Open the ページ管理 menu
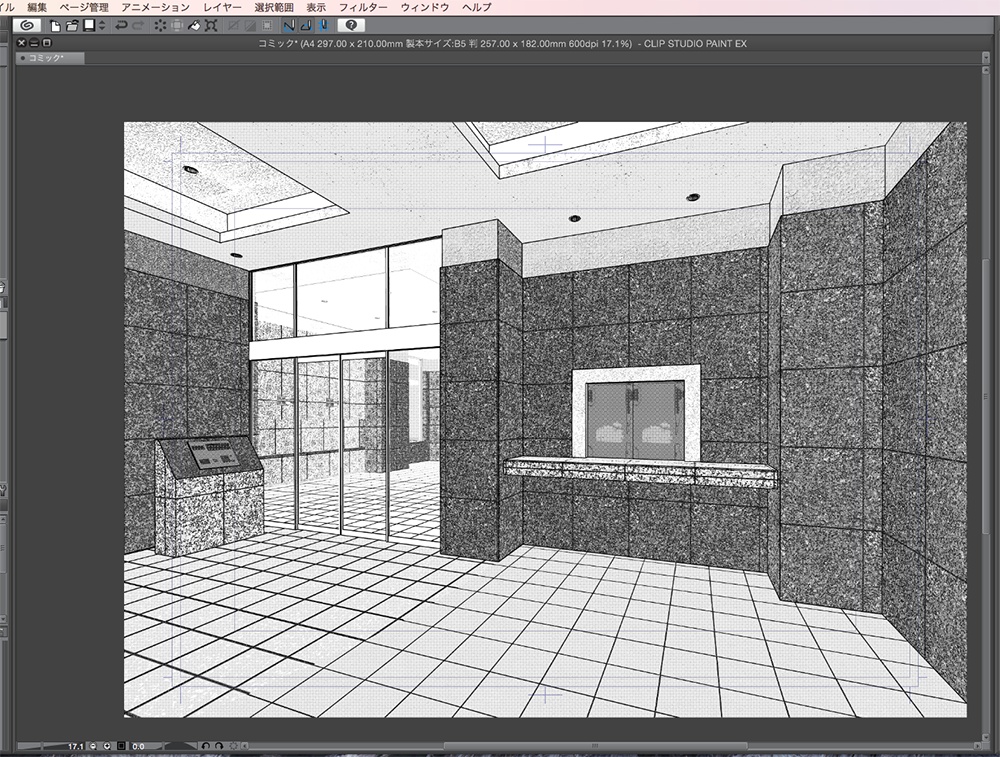Image resolution: width=1000 pixels, height=757 pixels. (x=84, y=7)
